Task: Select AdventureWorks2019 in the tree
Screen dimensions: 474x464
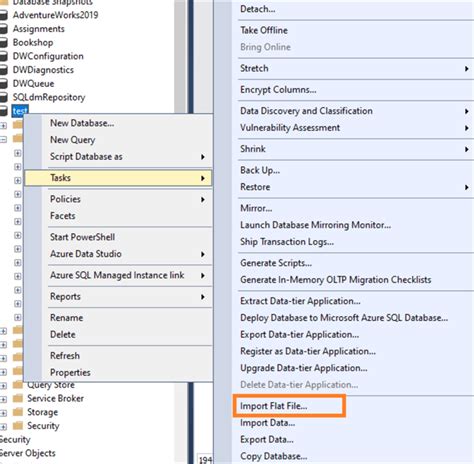Action: coord(55,15)
